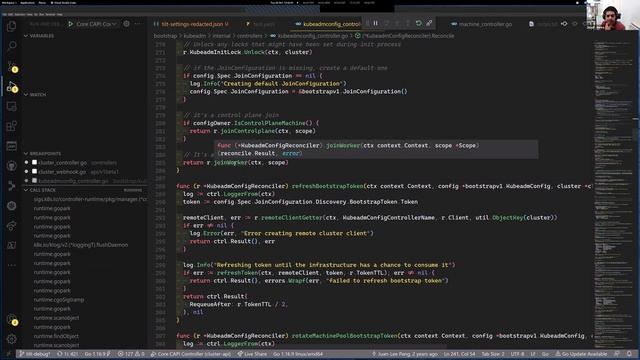Open the Accounts icon in activity bar
The image size is (640, 360).
(x=12, y=320)
